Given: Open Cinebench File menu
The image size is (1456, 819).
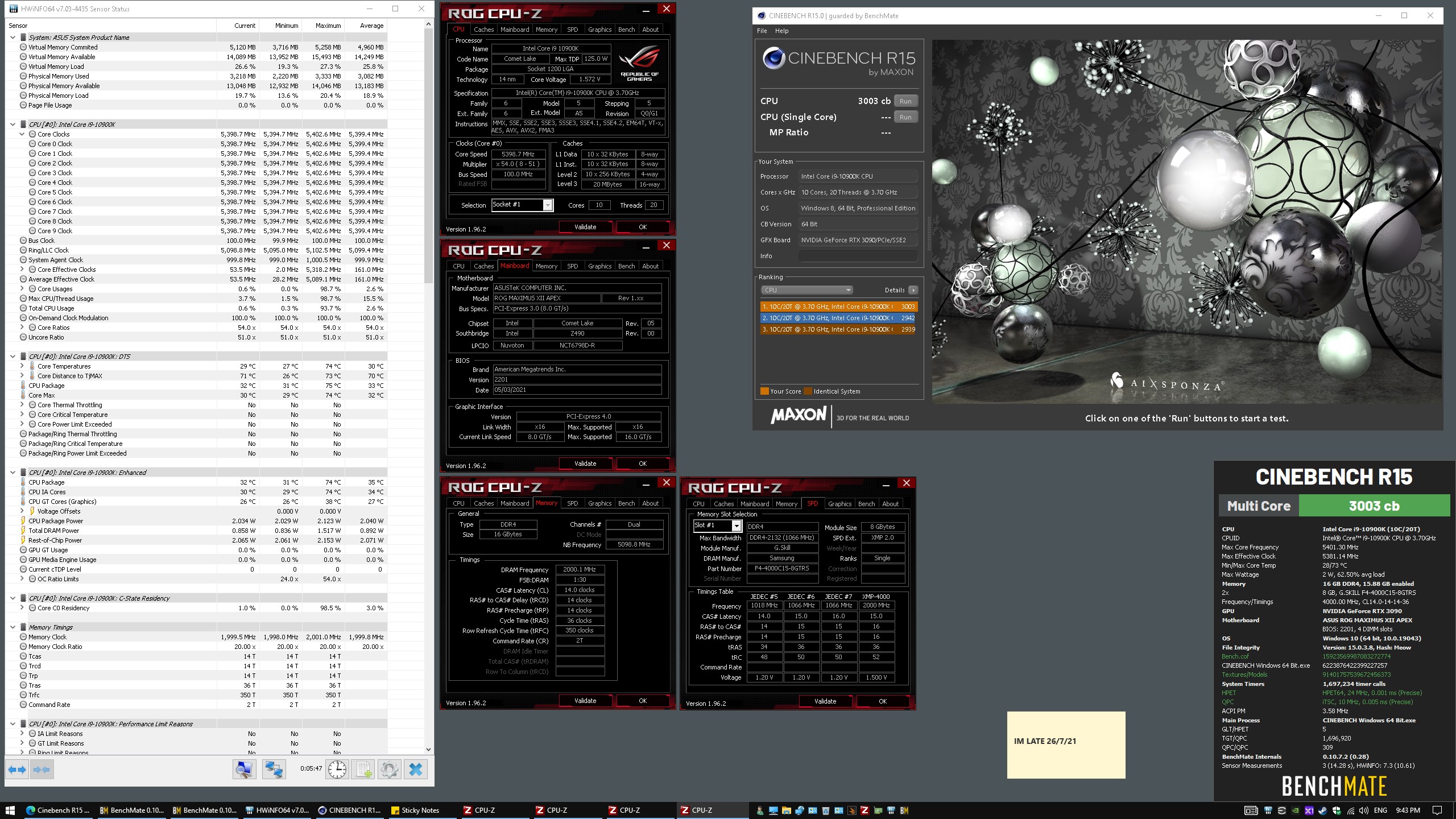Looking at the screenshot, I should (x=762, y=31).
